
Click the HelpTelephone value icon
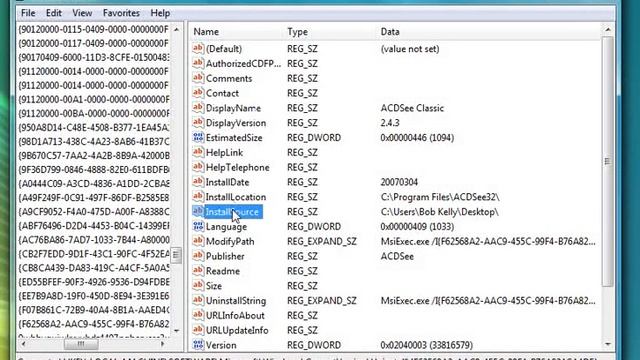click(198, 167)
